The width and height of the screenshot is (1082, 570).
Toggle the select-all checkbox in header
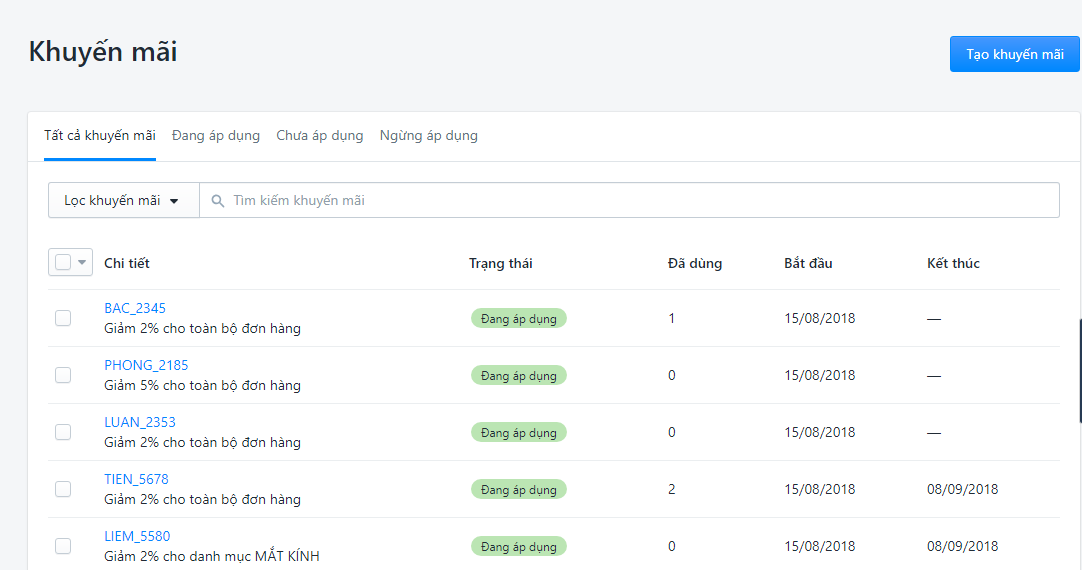pyautogui.click(x=63, y=263)
